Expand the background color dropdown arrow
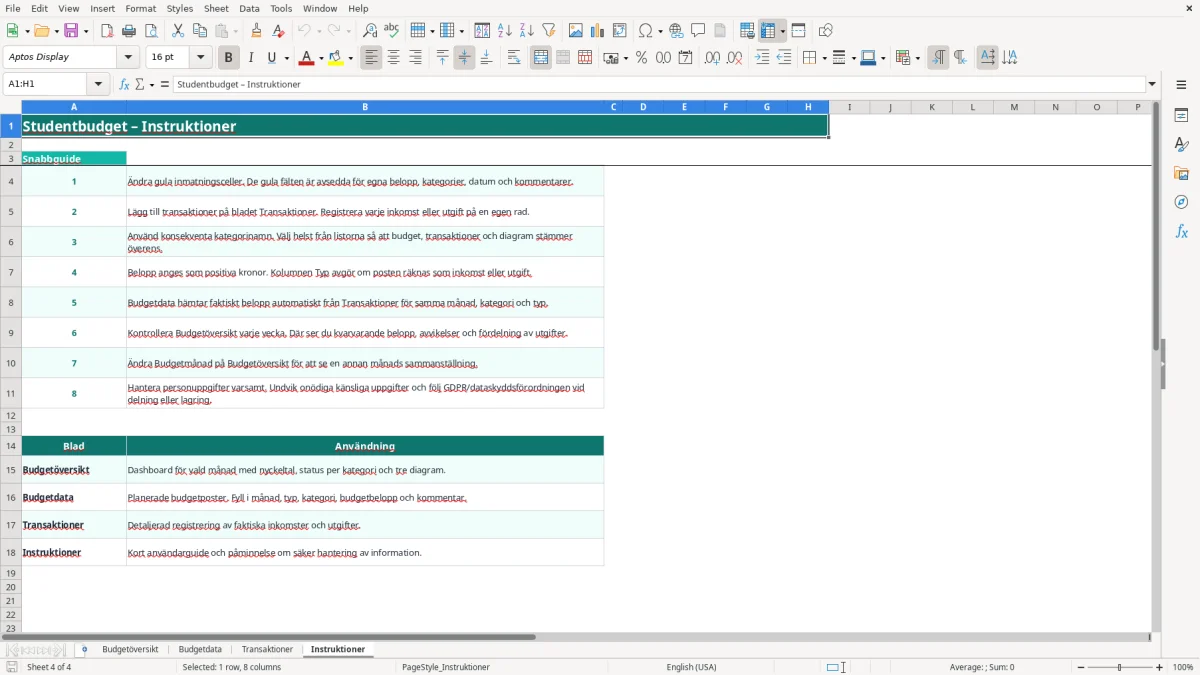 pyautogui.click(x=350, y=58)
